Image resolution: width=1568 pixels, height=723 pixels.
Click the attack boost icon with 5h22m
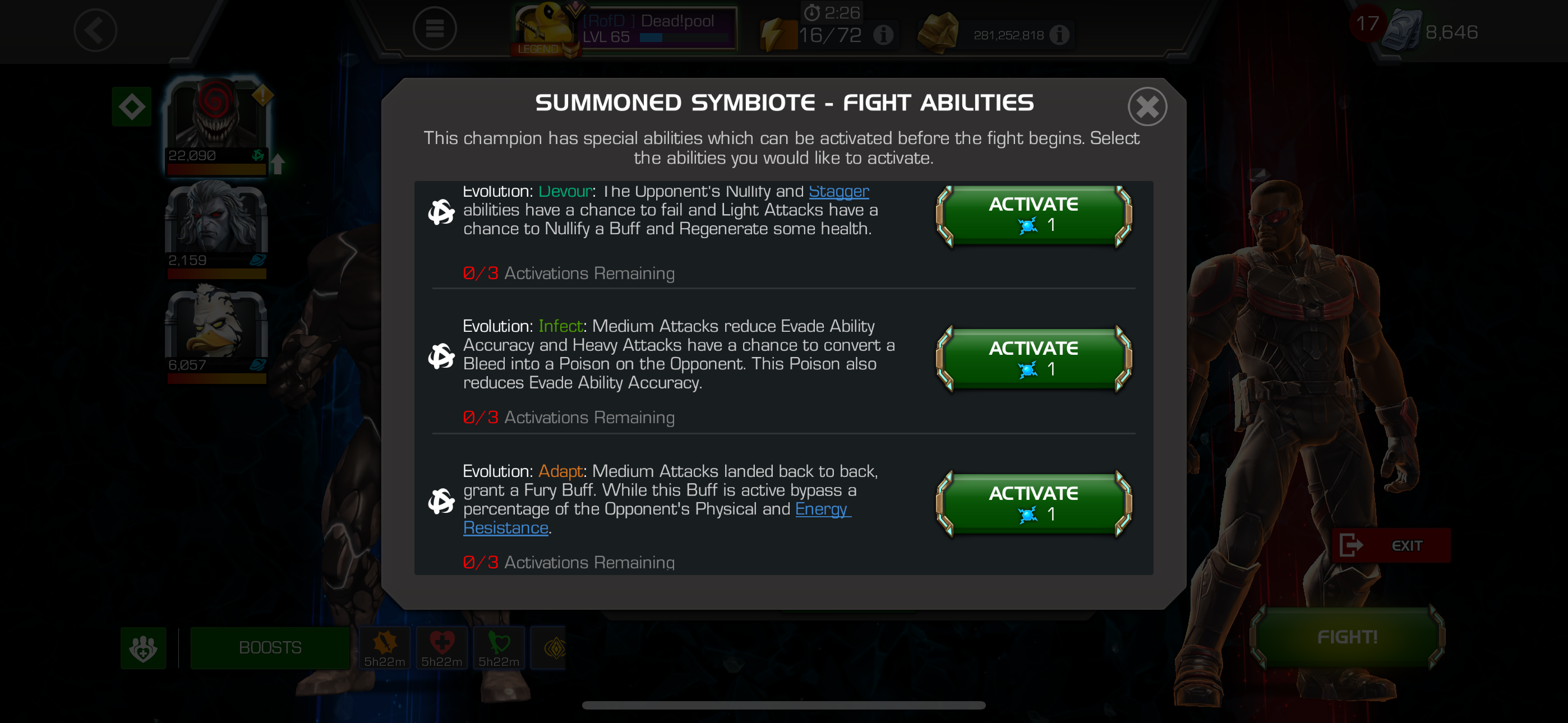385,647
